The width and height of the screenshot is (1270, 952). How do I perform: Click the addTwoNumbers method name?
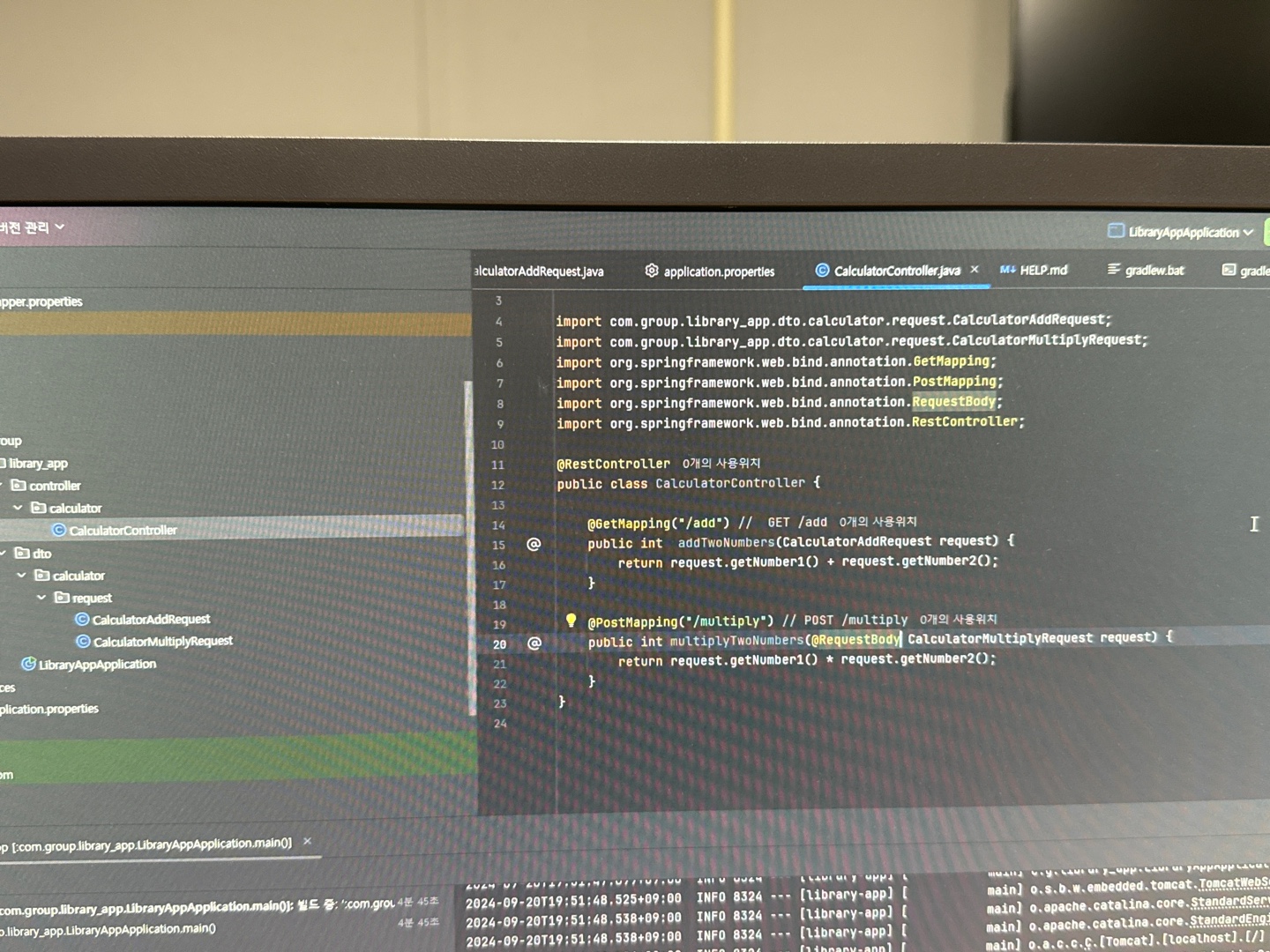tap(726, 542)
